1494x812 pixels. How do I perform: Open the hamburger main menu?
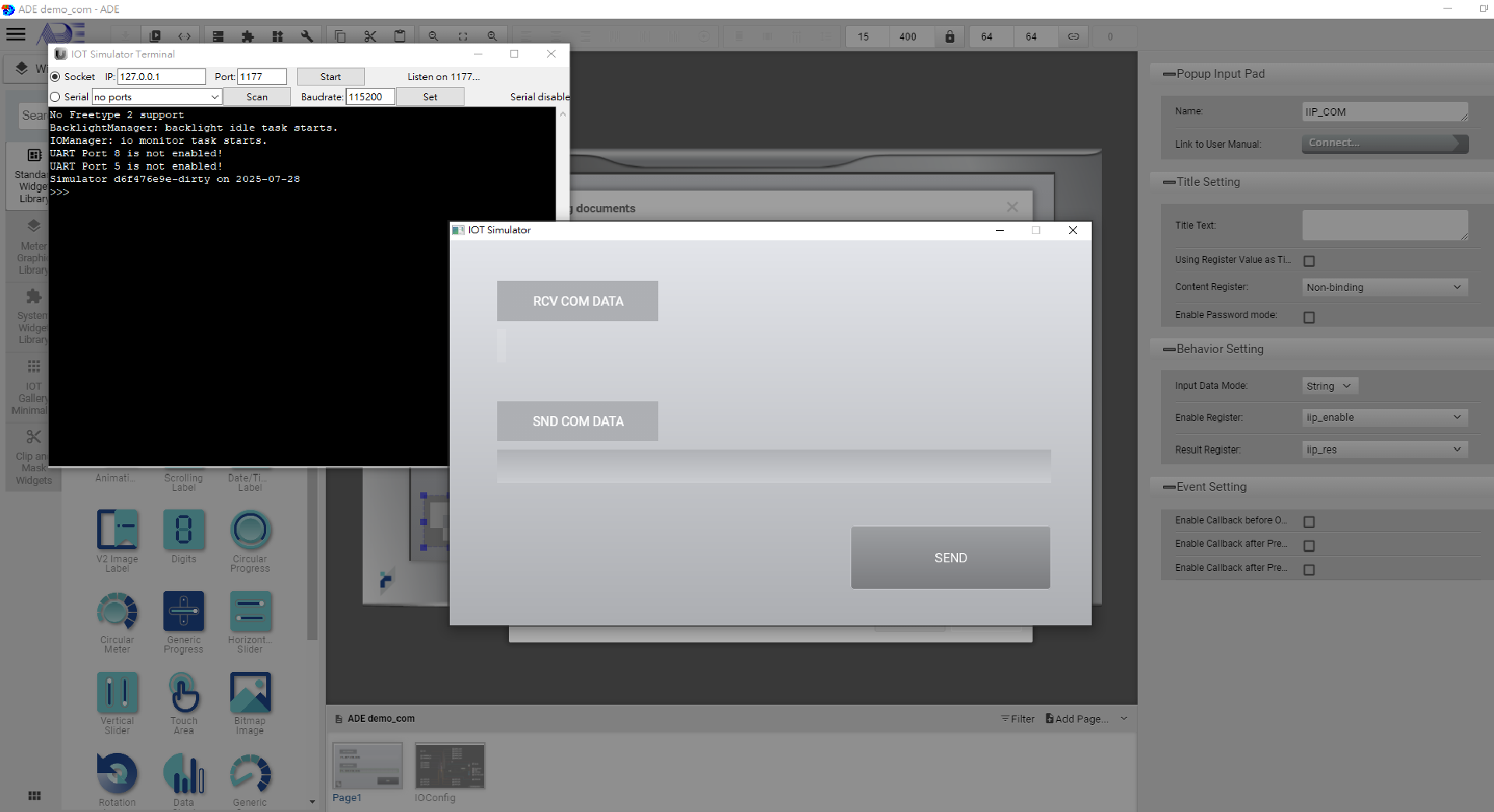[x=16, y=34]
